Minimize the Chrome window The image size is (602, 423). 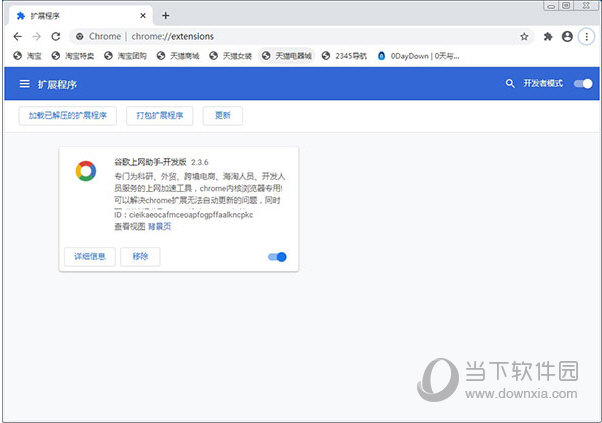[x=551, y=6]
